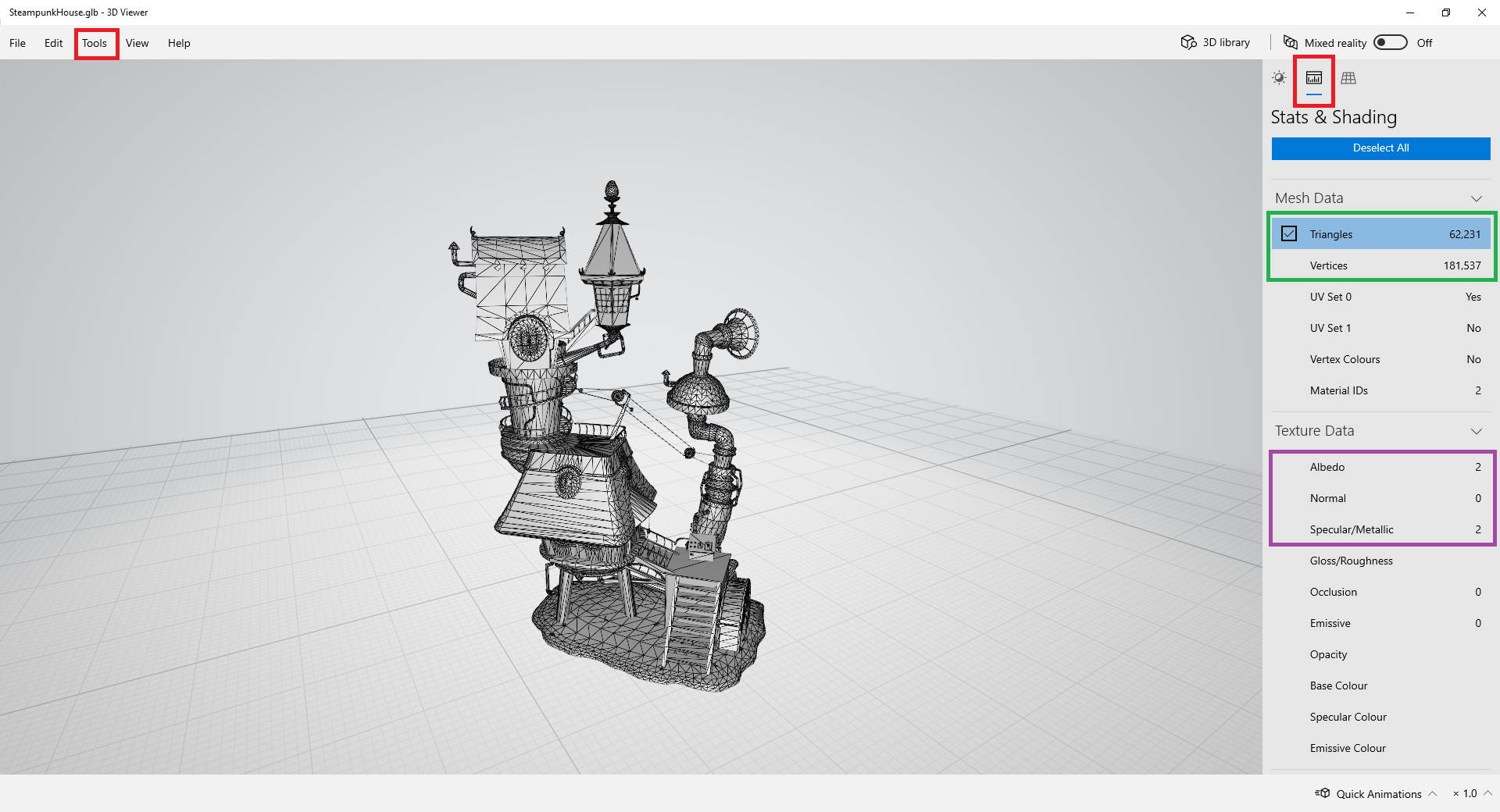Select the Specular Colour row
1500x812 pixels.
(1380, 717)
